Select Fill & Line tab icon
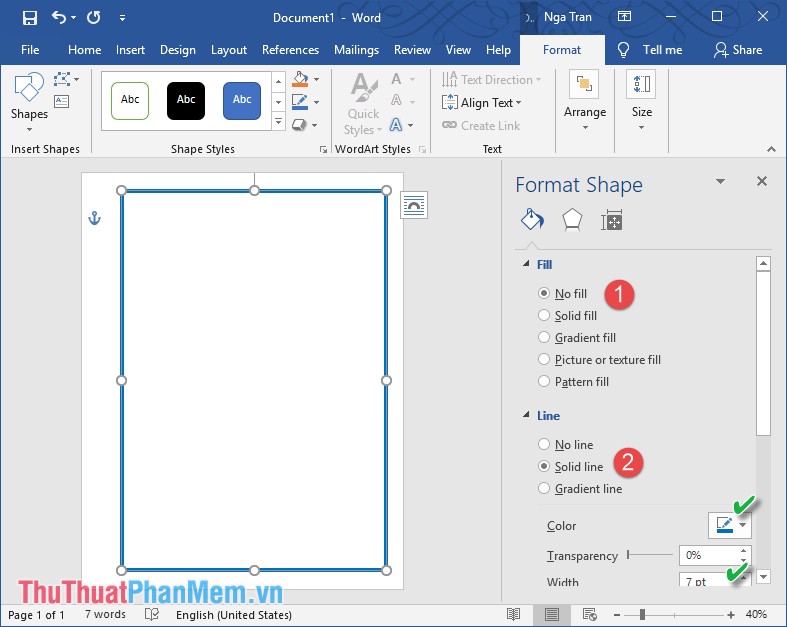This screenshot has width=787, height=627. tap(532, 219)
